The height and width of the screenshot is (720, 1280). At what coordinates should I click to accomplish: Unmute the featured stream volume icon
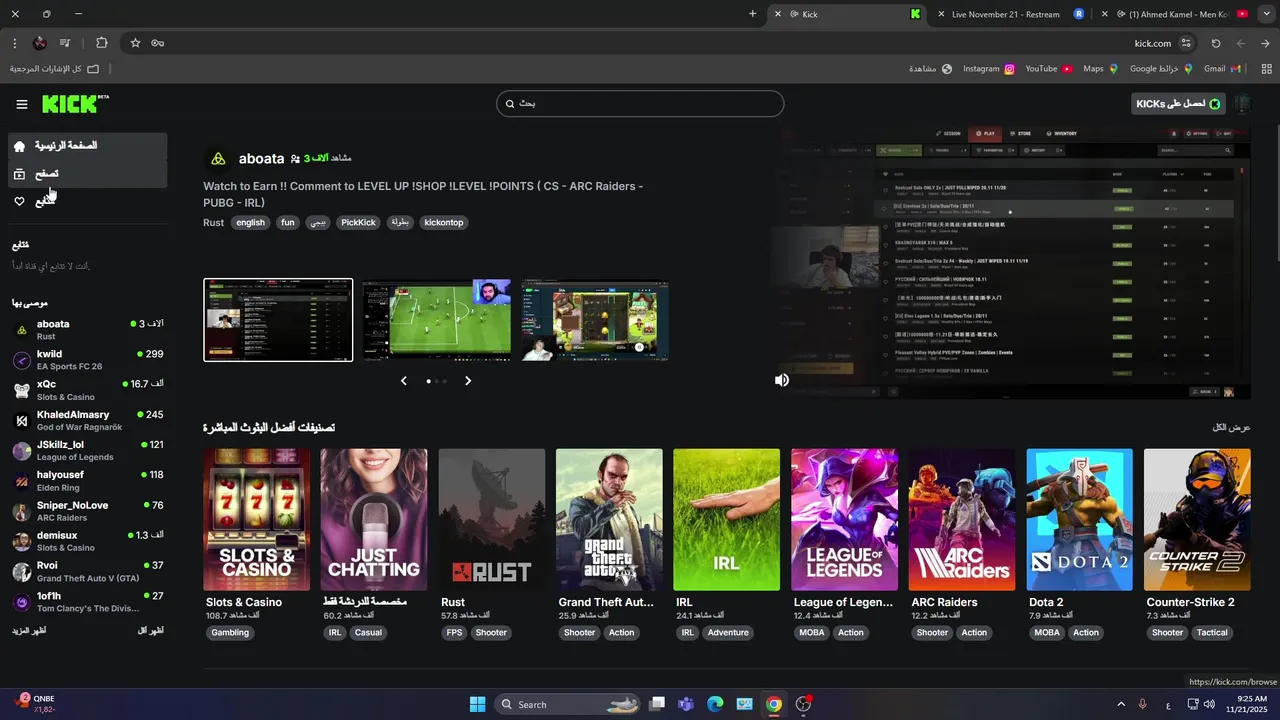coord(782,380)
